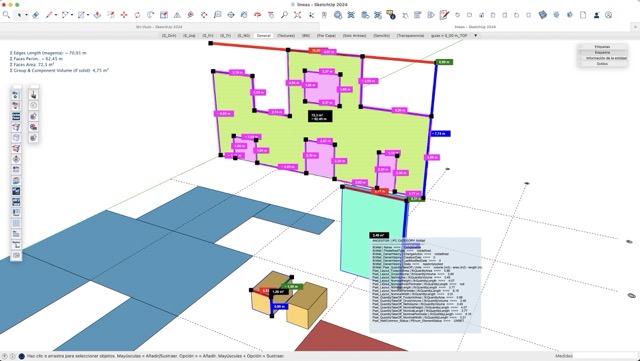Click the Medidas measurements input box
This screenshot has height=361, width=640.
click(x=605, y=356)
